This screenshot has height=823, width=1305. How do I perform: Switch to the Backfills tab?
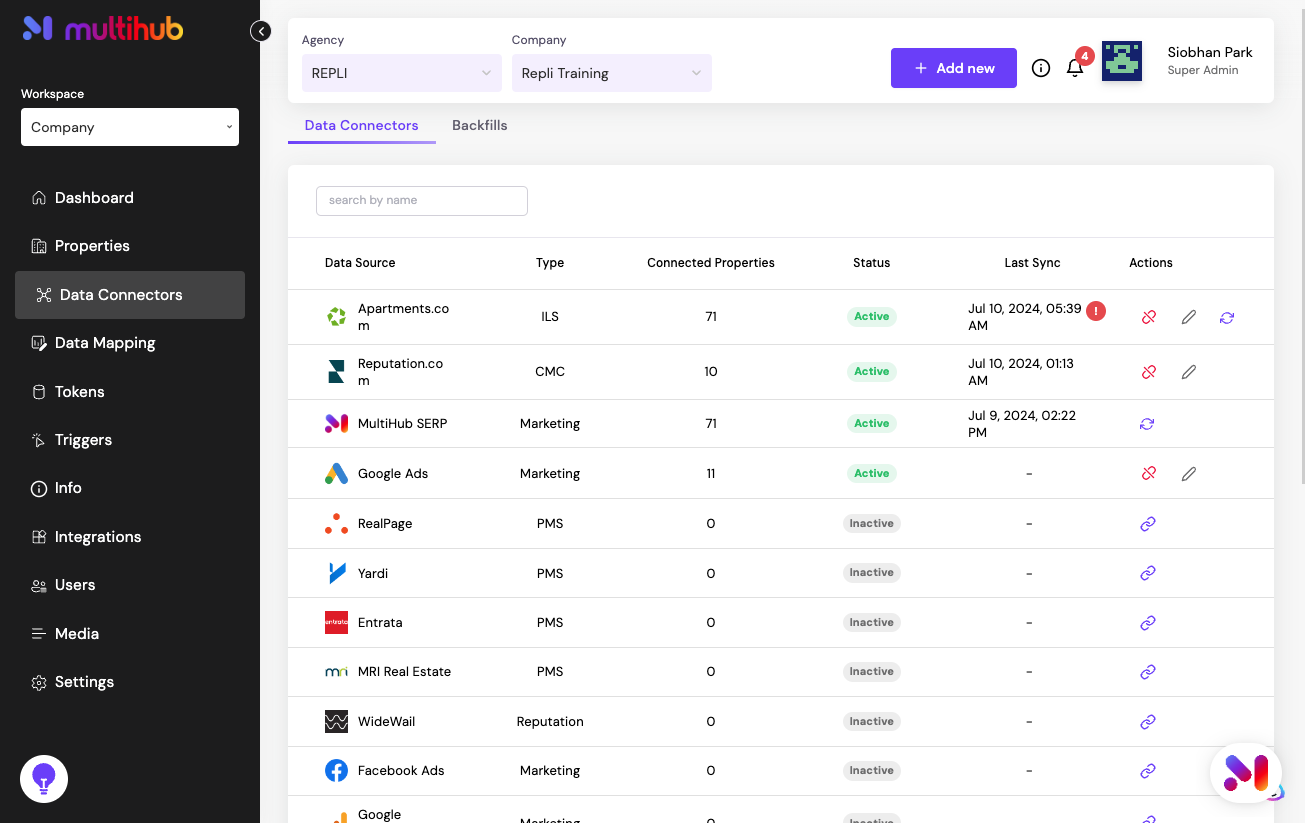[480, 126]
